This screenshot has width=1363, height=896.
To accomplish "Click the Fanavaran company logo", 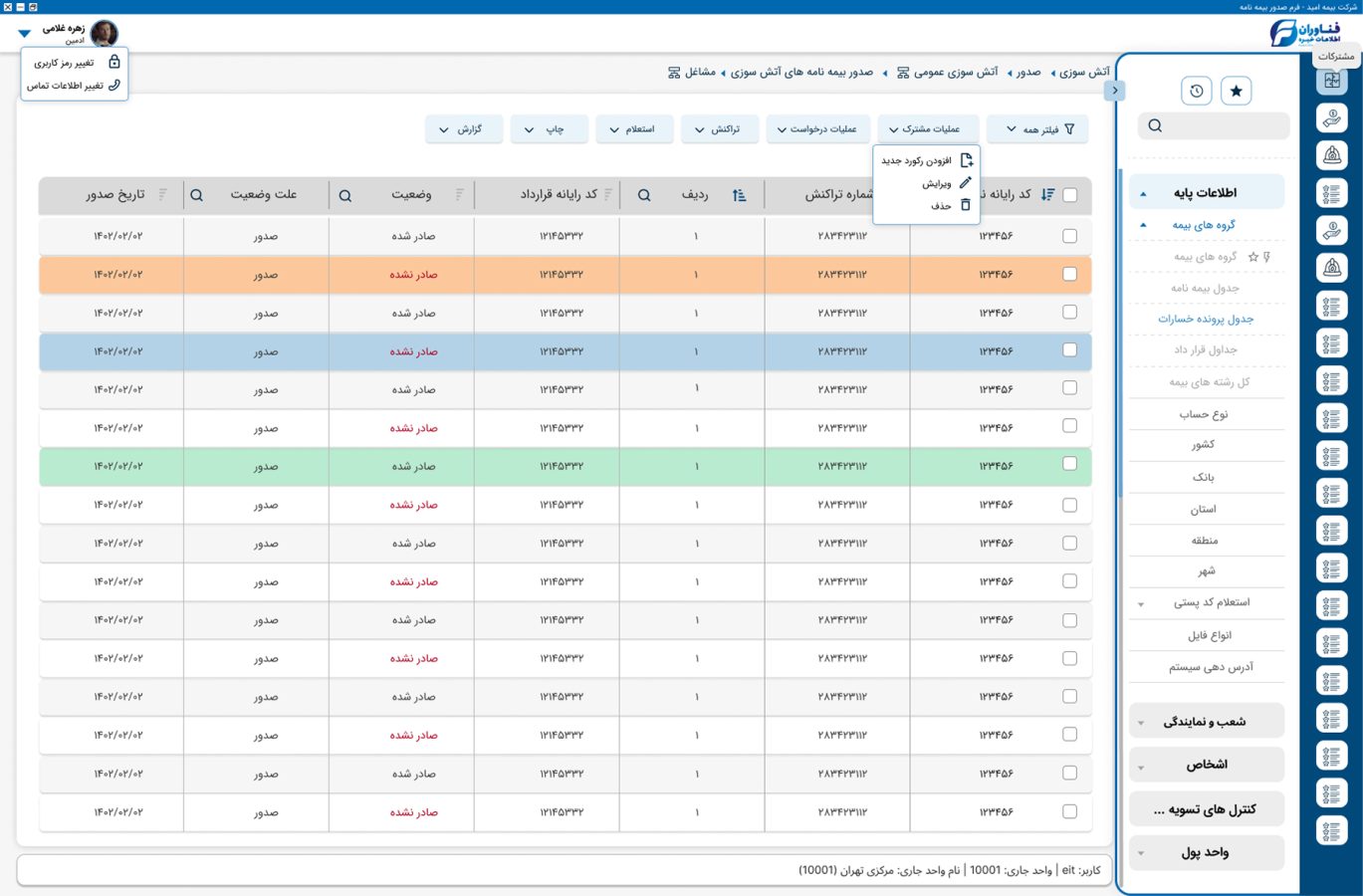I will [x=1304, y=32].
